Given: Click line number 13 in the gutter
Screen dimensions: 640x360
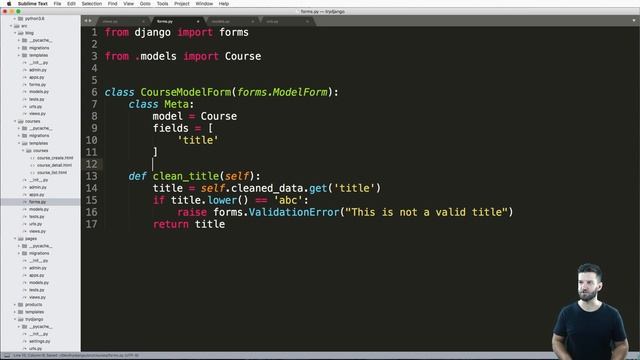Looking at the screenshot, I should 91,176.
